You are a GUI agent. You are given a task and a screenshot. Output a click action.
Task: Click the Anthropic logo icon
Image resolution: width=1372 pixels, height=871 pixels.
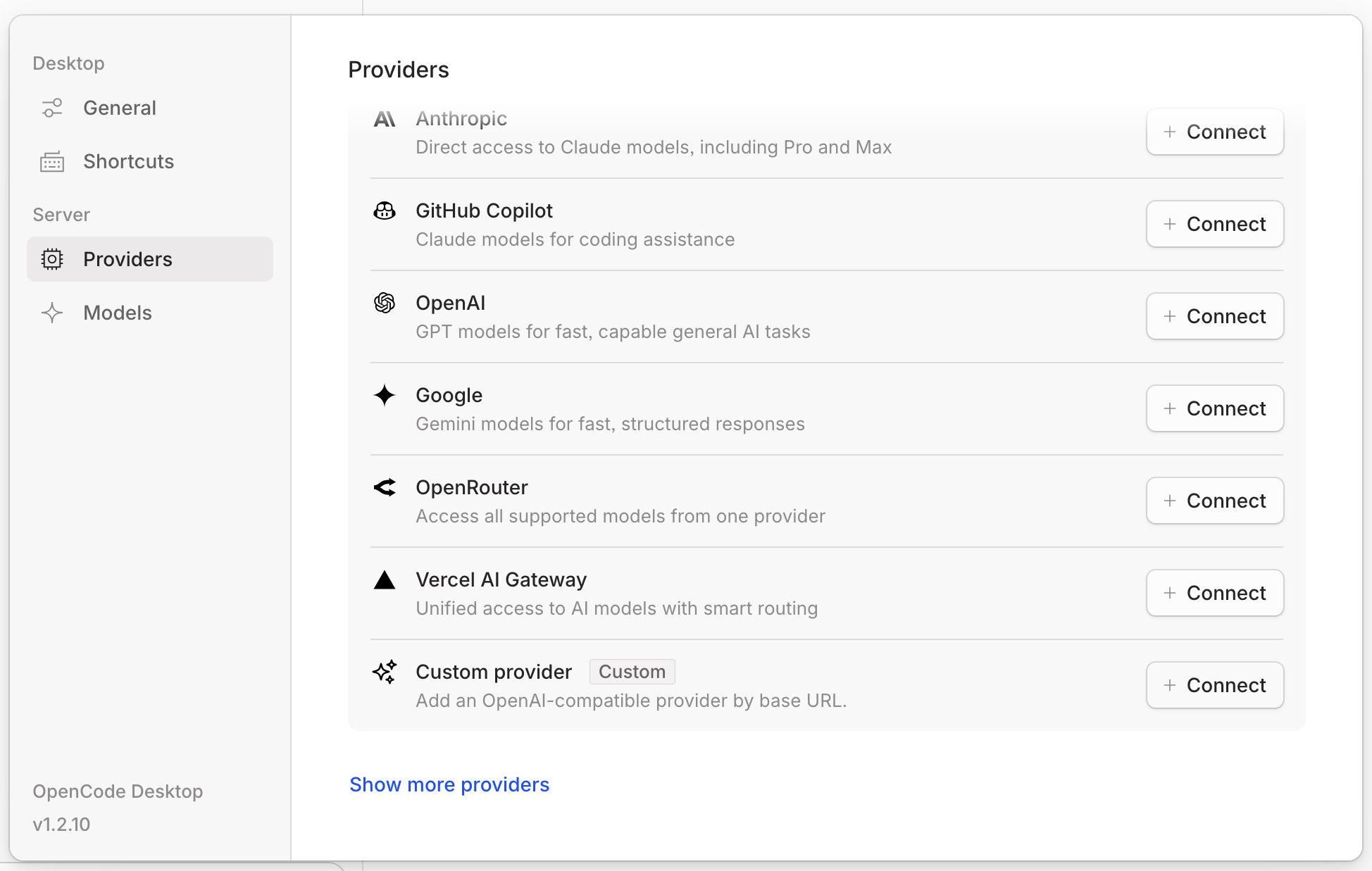point(385,119)
